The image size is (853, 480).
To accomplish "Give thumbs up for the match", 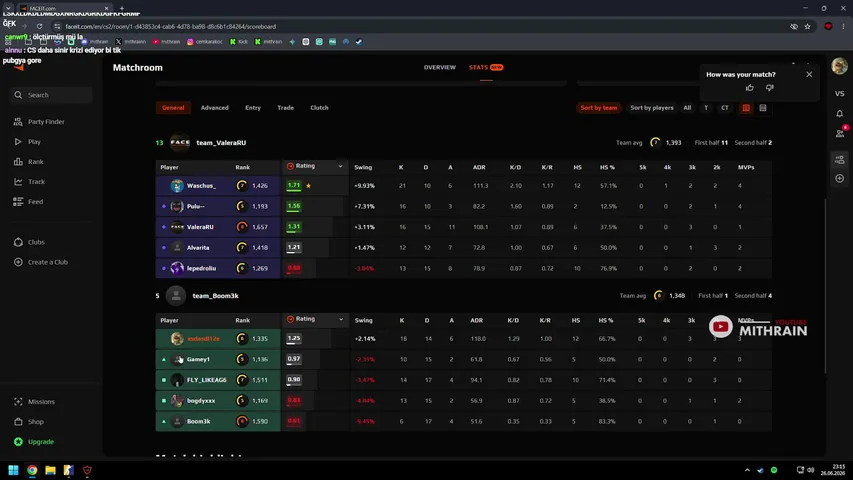I will (x=750, y=88).
